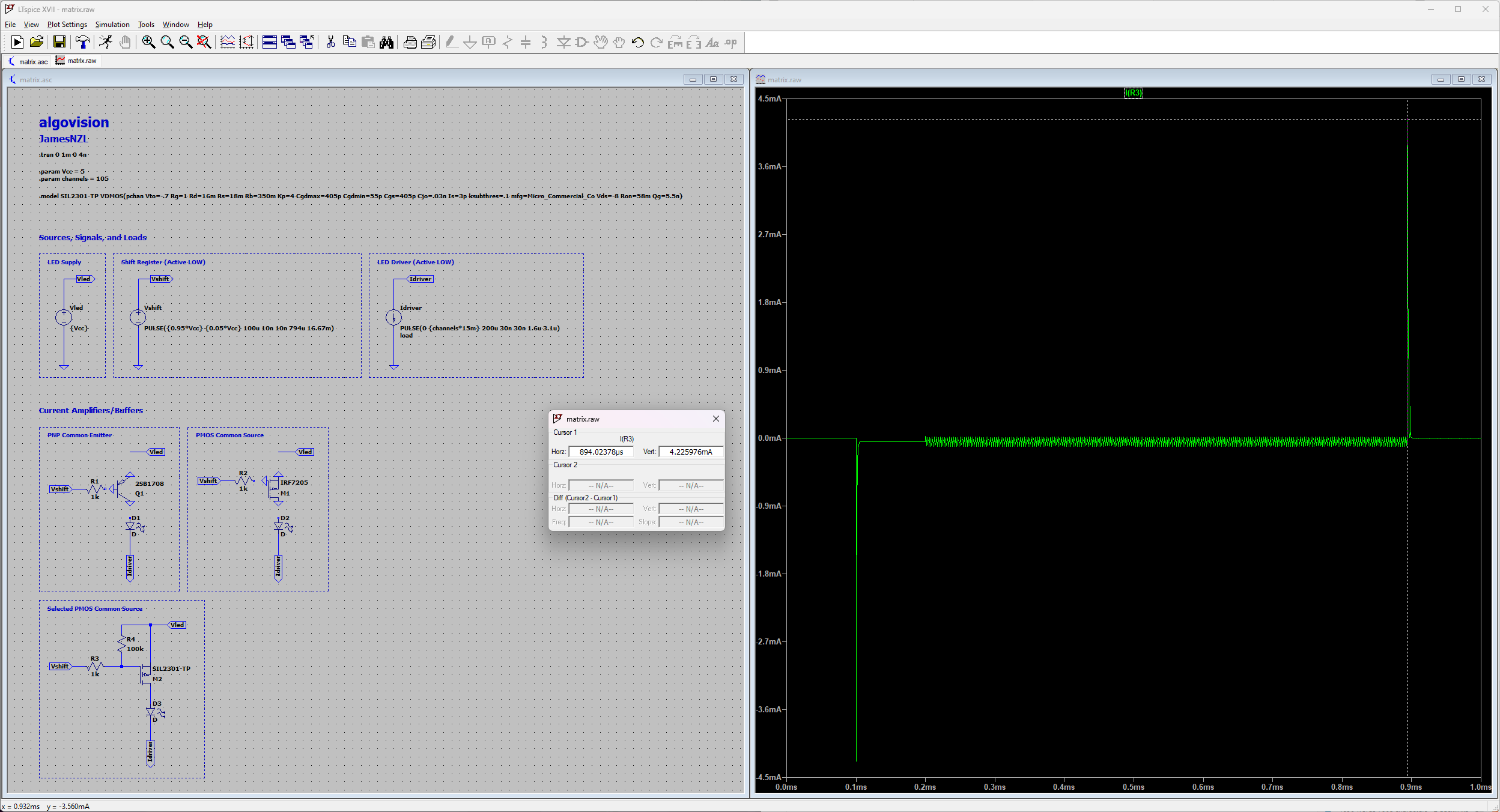Viewport: 1500px width, 812px height.
Task: Click the R4 100k resistor
Action: 122,644
